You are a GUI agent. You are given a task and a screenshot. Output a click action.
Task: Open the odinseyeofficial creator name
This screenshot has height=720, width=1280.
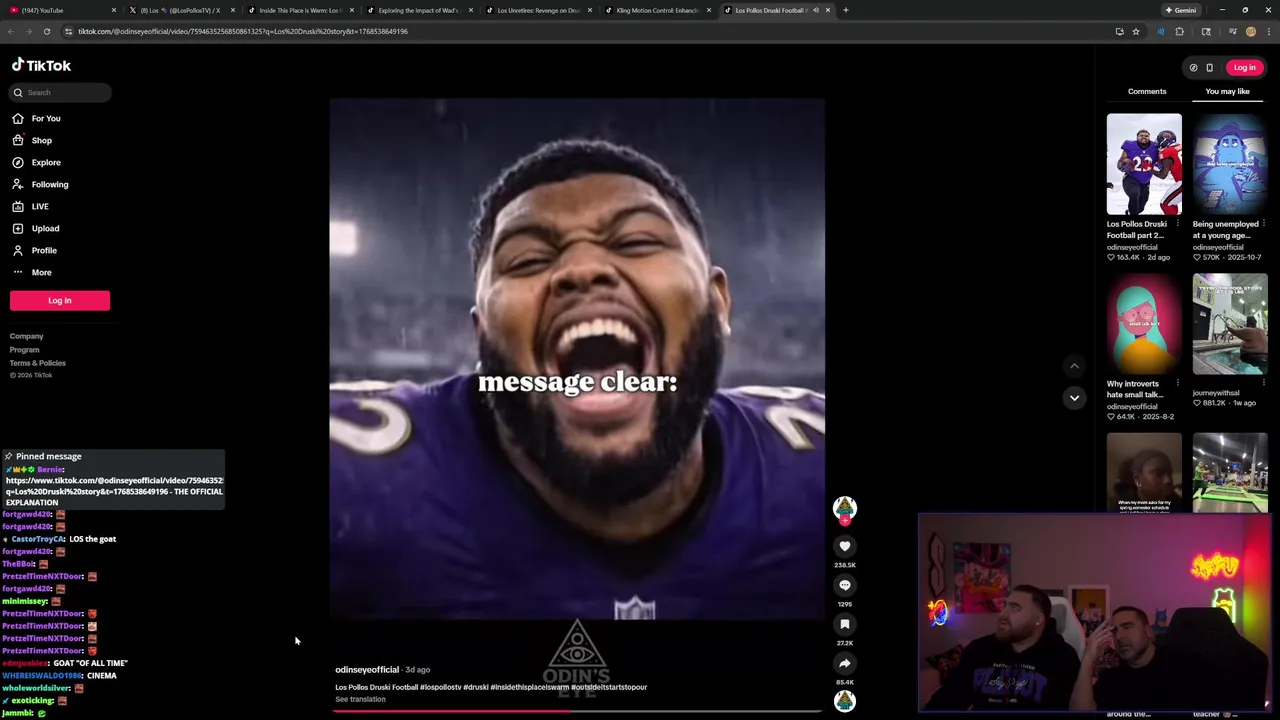(367, 670)
